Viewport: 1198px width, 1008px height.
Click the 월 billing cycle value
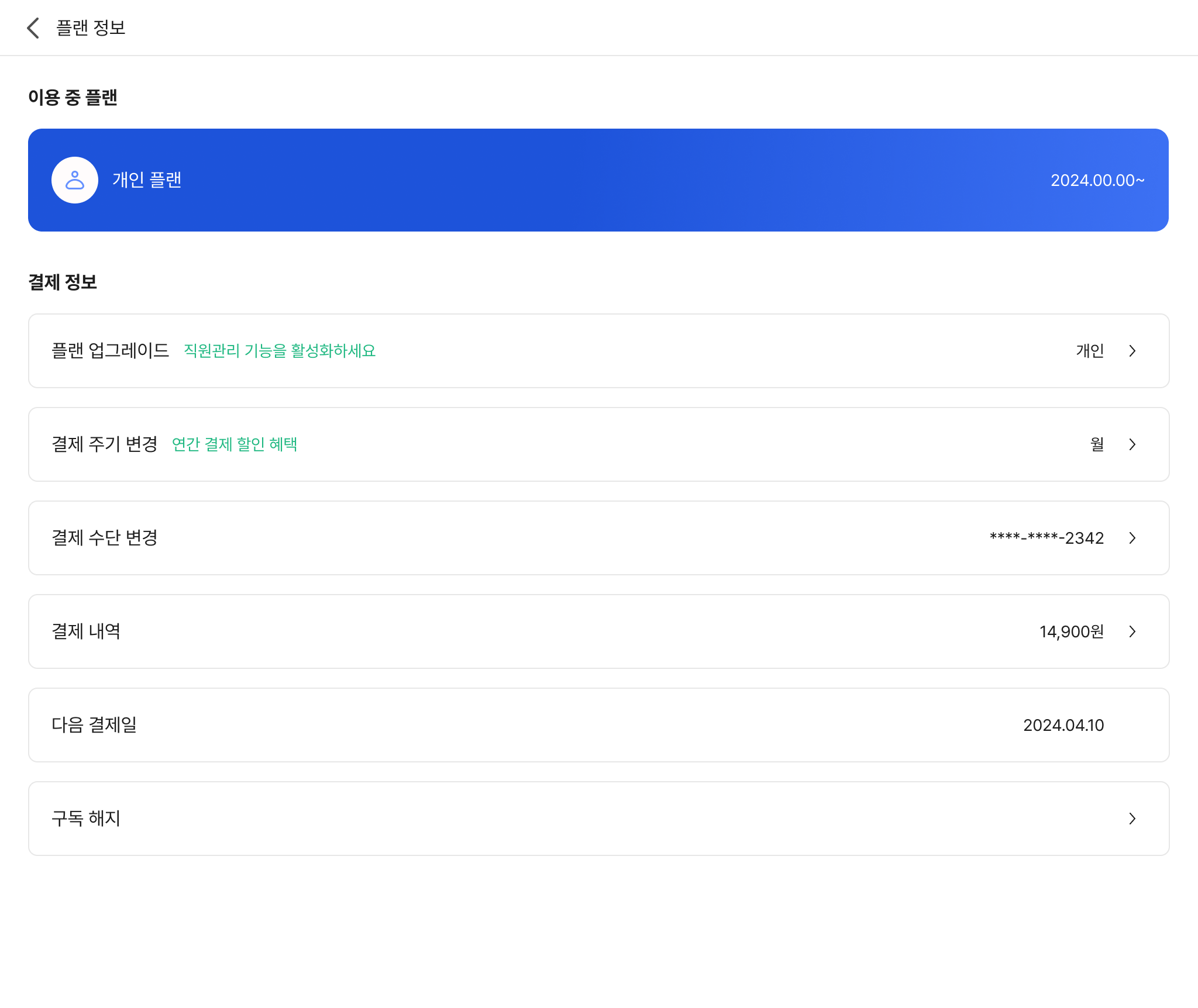(1097, 444)
